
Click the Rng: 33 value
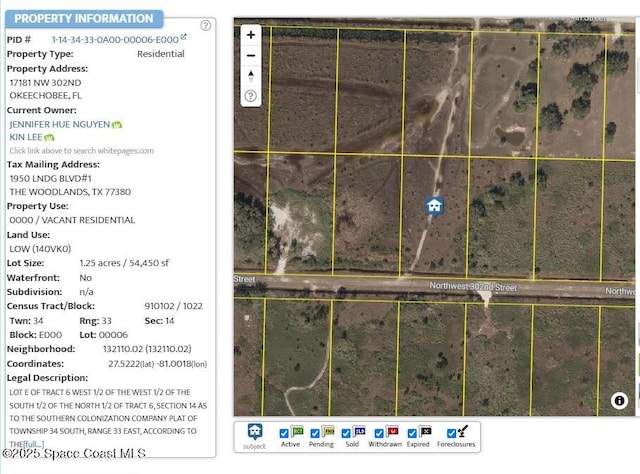(96, 320)
